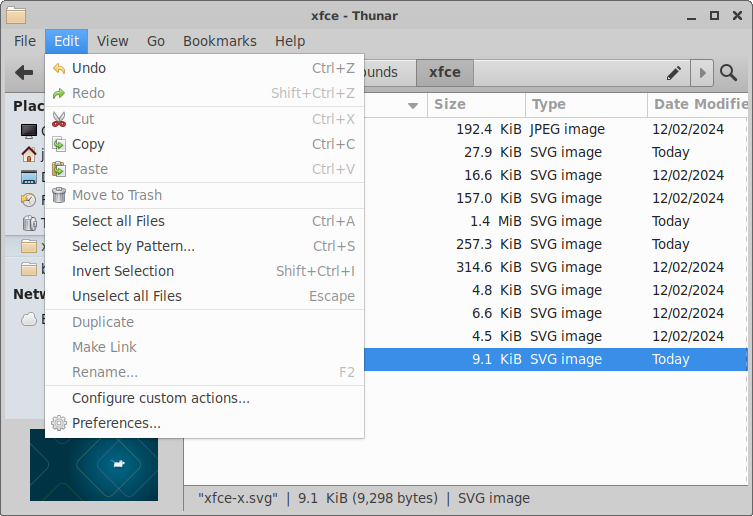Click the xfce path bar button
753x516 pixels.
tap(445, 73)
